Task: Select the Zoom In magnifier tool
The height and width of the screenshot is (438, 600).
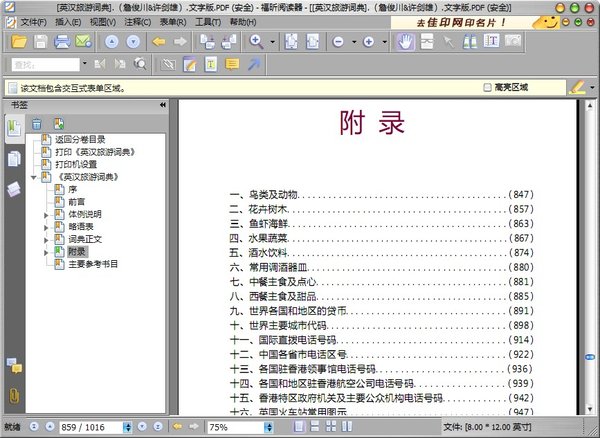Action: tap(256, 41)
